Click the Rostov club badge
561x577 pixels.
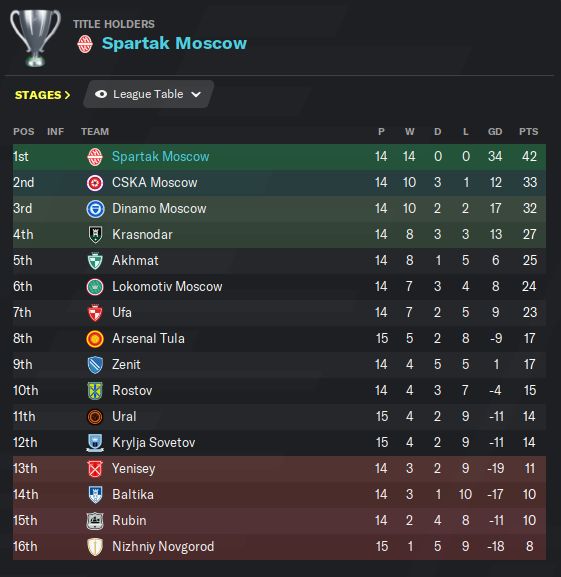point(95,391)
